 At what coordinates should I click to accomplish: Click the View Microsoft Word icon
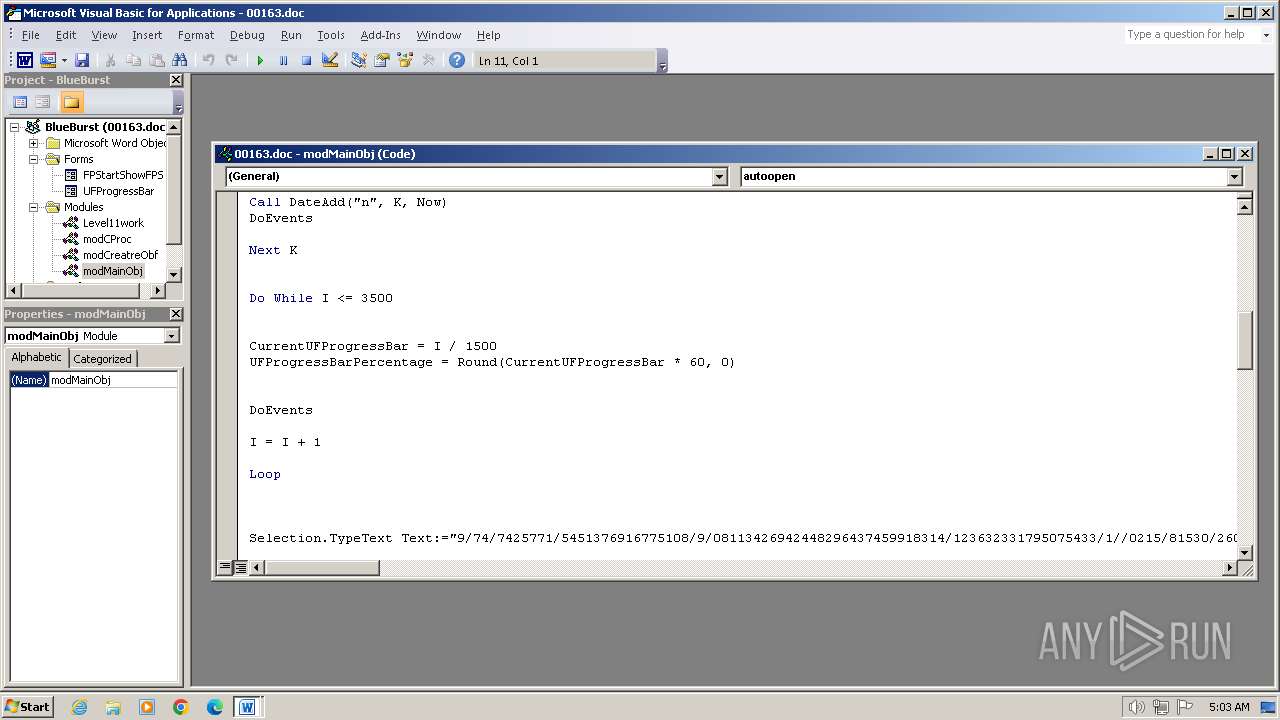[25, 60]
